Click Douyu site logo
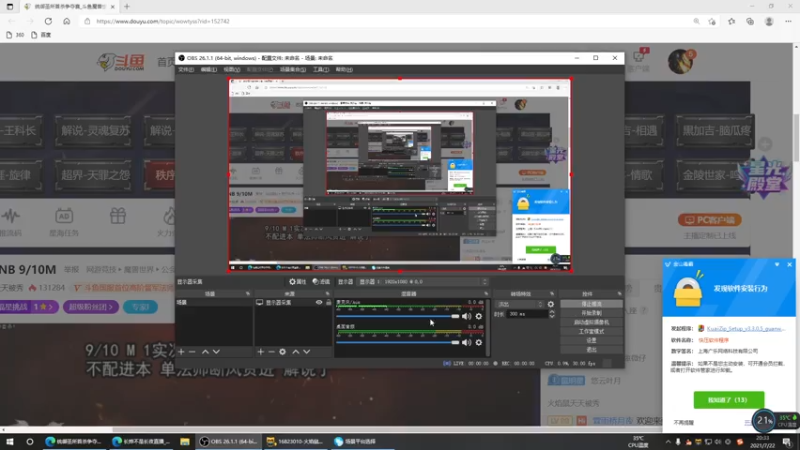Image resolution: width=800 pixels, height=450 pixels. coord(121,62)
